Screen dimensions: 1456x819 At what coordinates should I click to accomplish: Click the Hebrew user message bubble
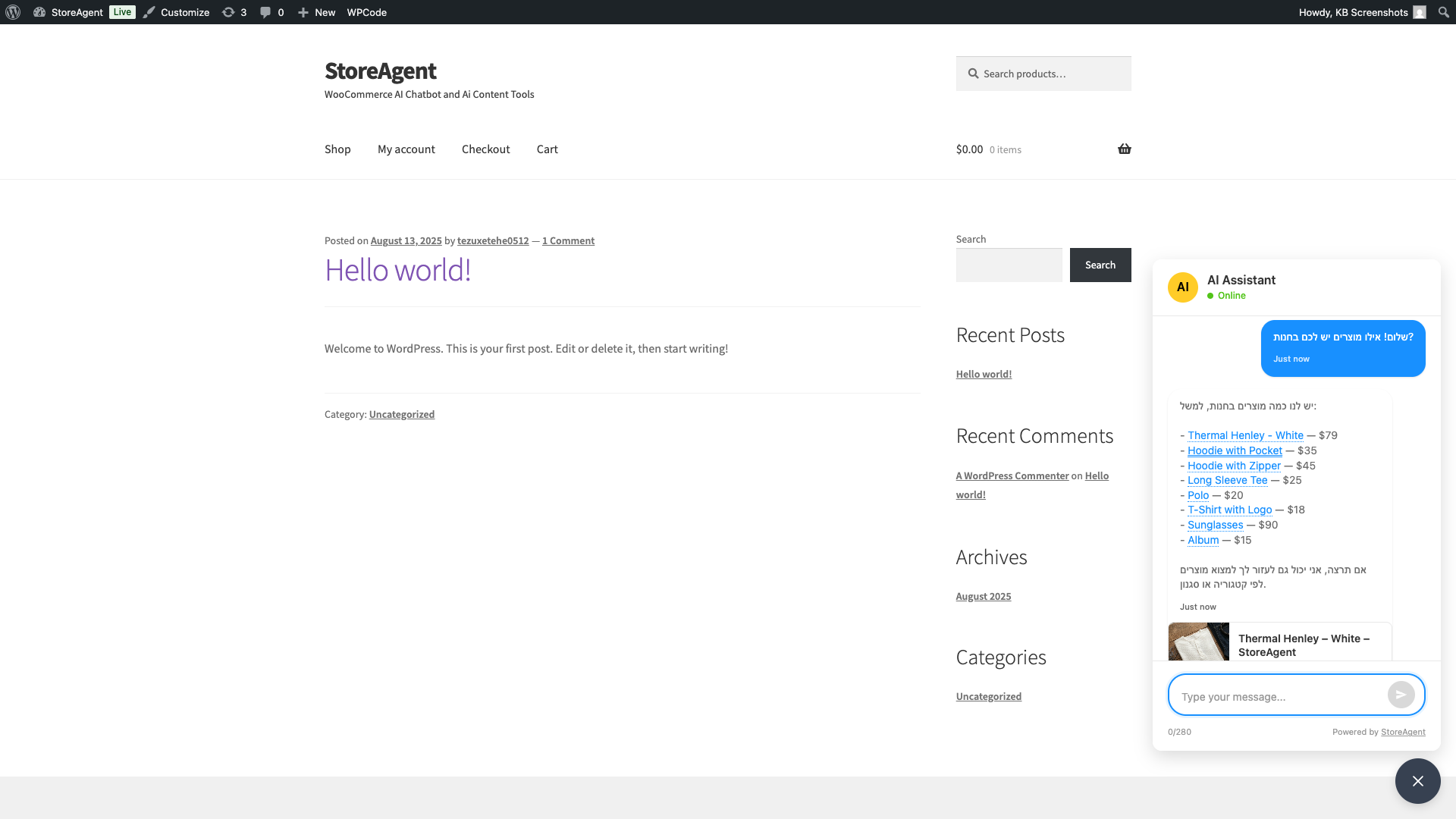[1343, 348]
